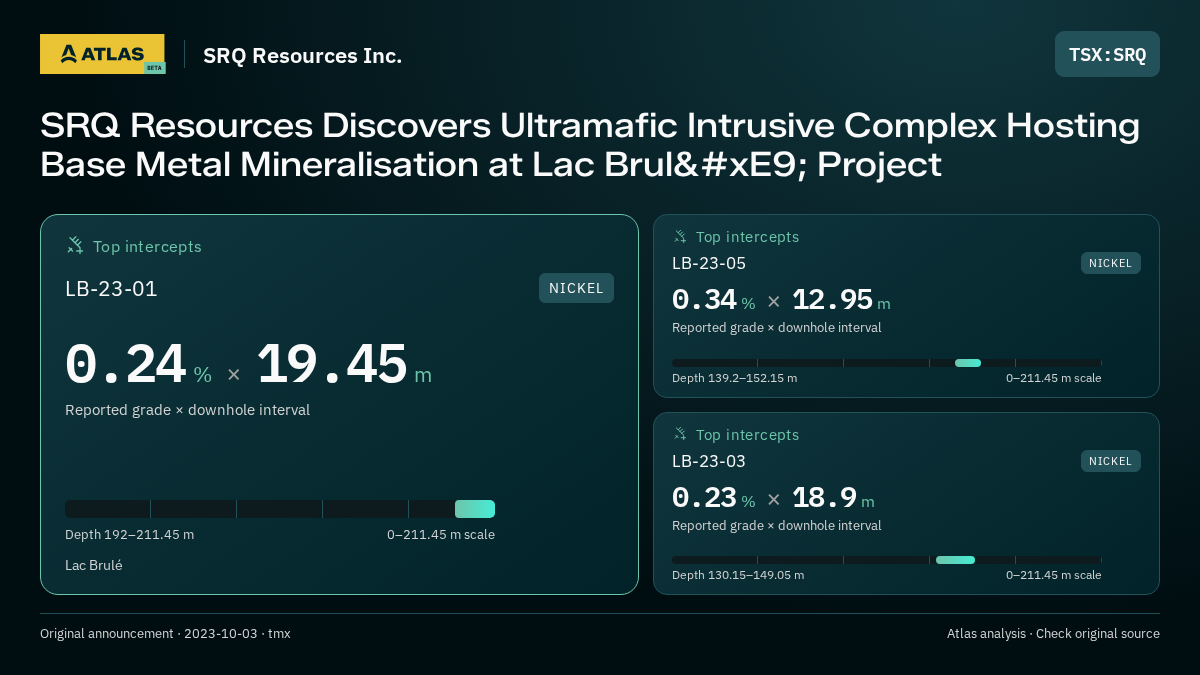Image resolution: width=1200 pixels, height=675 pixels.
Task: Click the LB-23-01 depth interval bar
Action: click(x=280, y=509)
